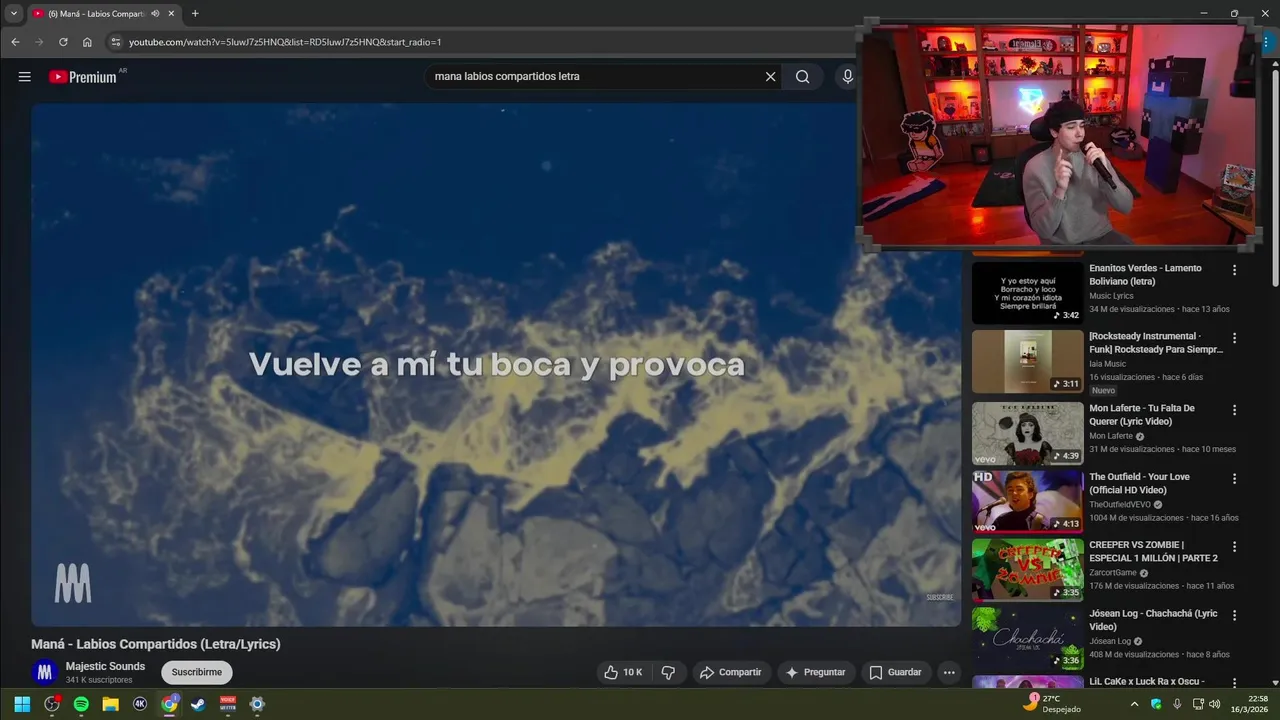
Task: Open options for Rocksteady Instrumental video
Action: [x=1234, y=338]
